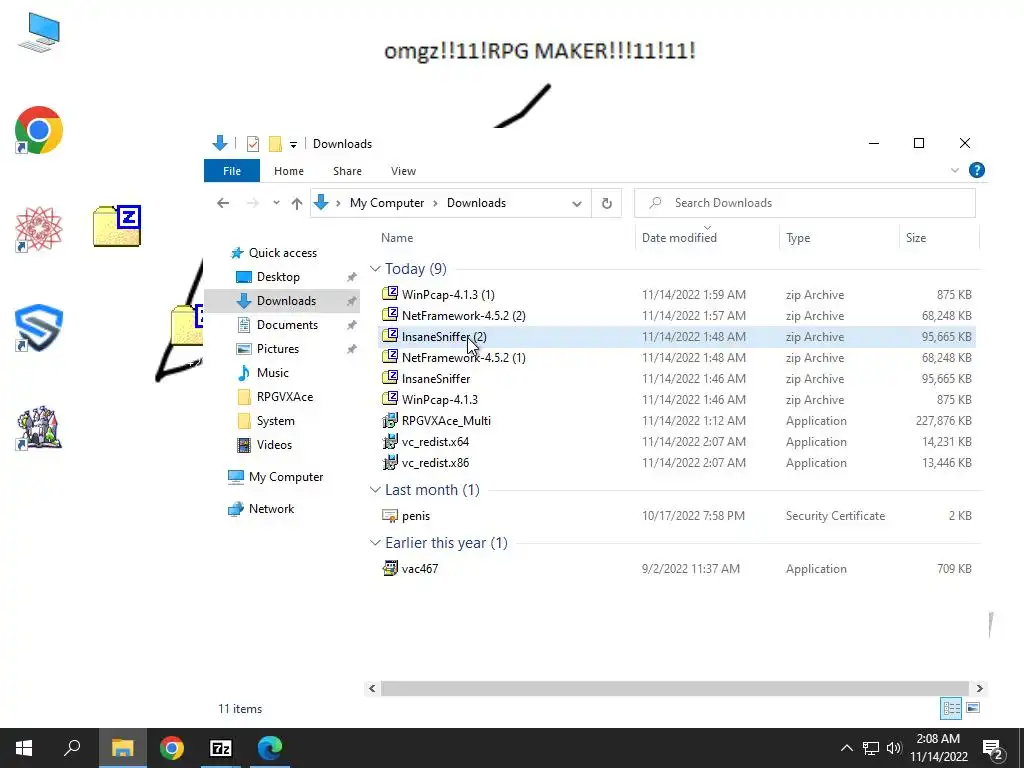Switch to the Share ribbon tab

point(347,171)
